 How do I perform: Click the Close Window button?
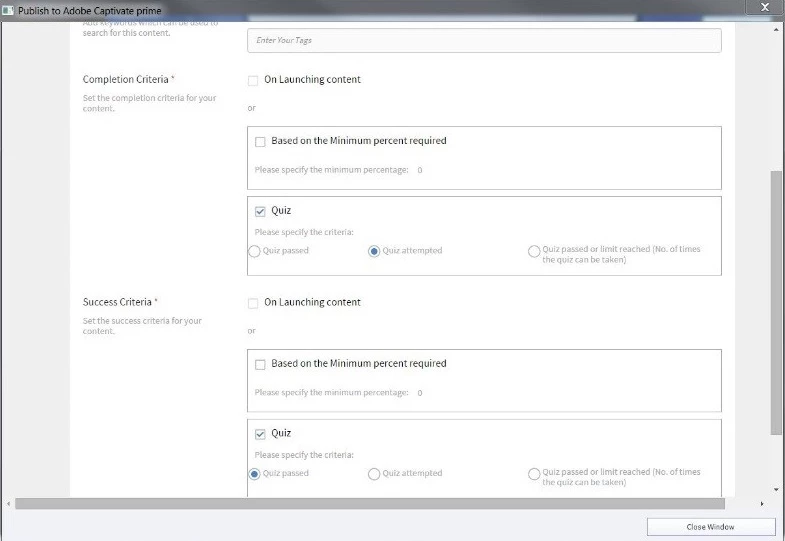click(711, 527)
